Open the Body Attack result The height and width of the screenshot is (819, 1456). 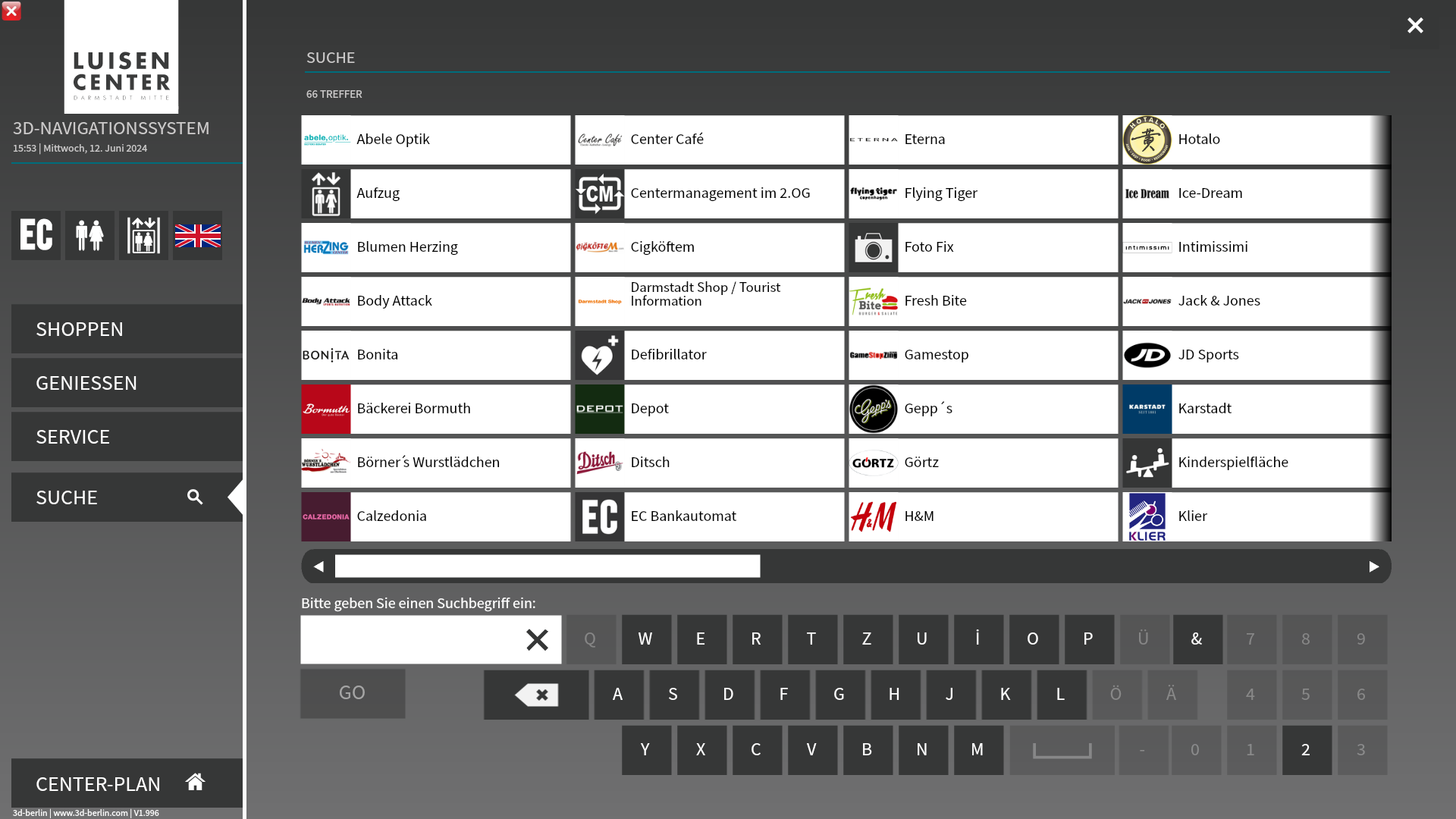436,301
